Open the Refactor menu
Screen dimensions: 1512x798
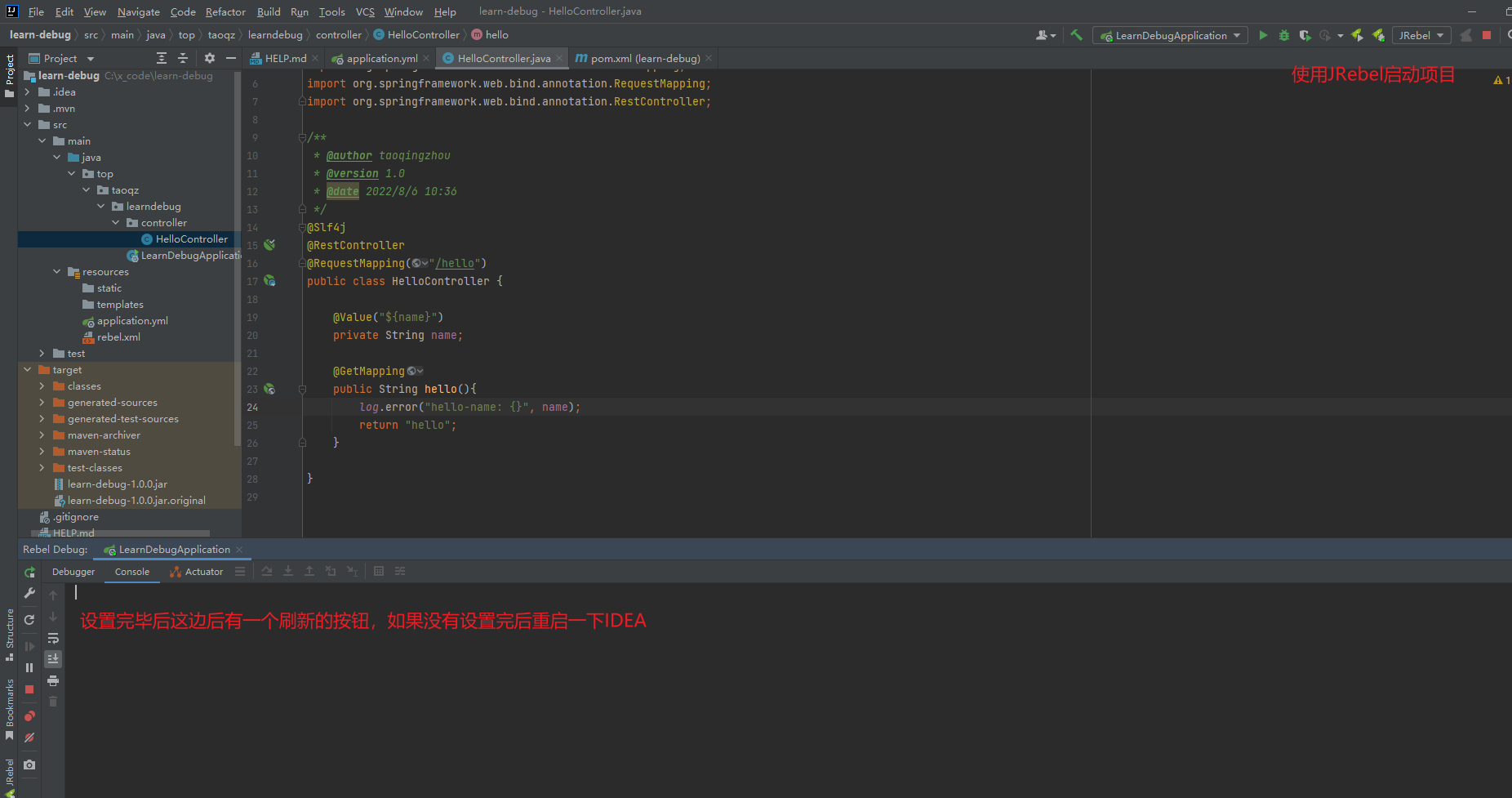click(x=225, y=11)
